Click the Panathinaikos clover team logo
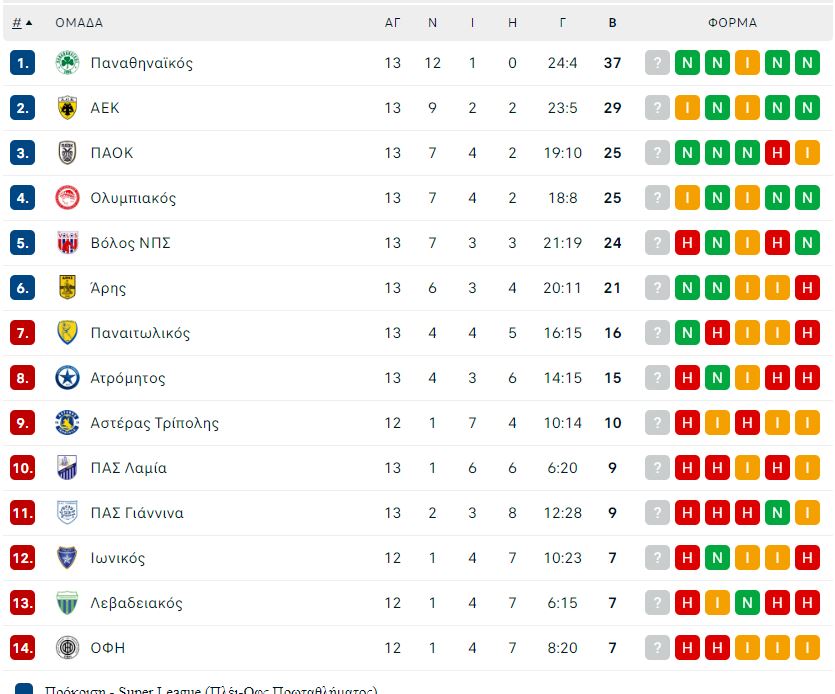Image resolution: width=835 pixels, height=694 pixels. 67,63
